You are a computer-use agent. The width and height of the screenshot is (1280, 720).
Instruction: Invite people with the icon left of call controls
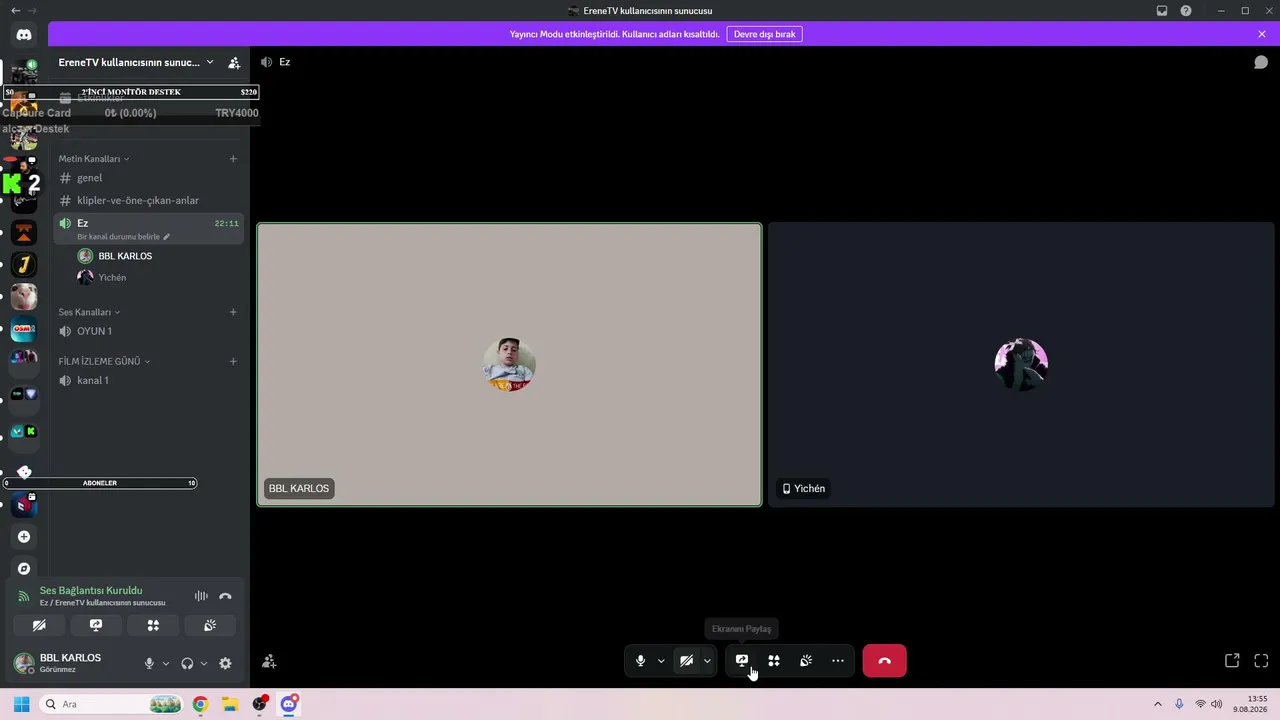click(x=269, y=661)
